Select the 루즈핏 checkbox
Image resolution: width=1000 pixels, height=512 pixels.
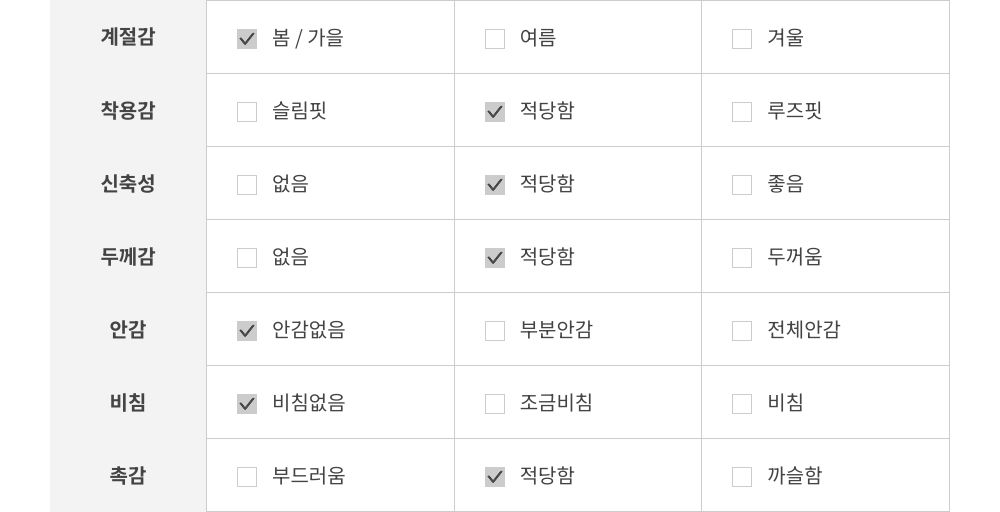pyautogui.click(x=742, y=112)
